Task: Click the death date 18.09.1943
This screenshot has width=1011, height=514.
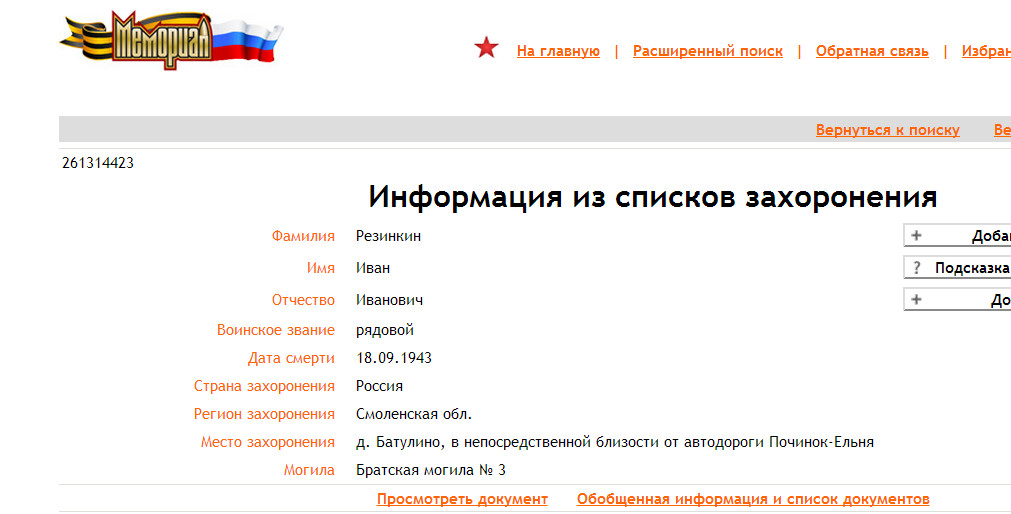Action: 394,358
